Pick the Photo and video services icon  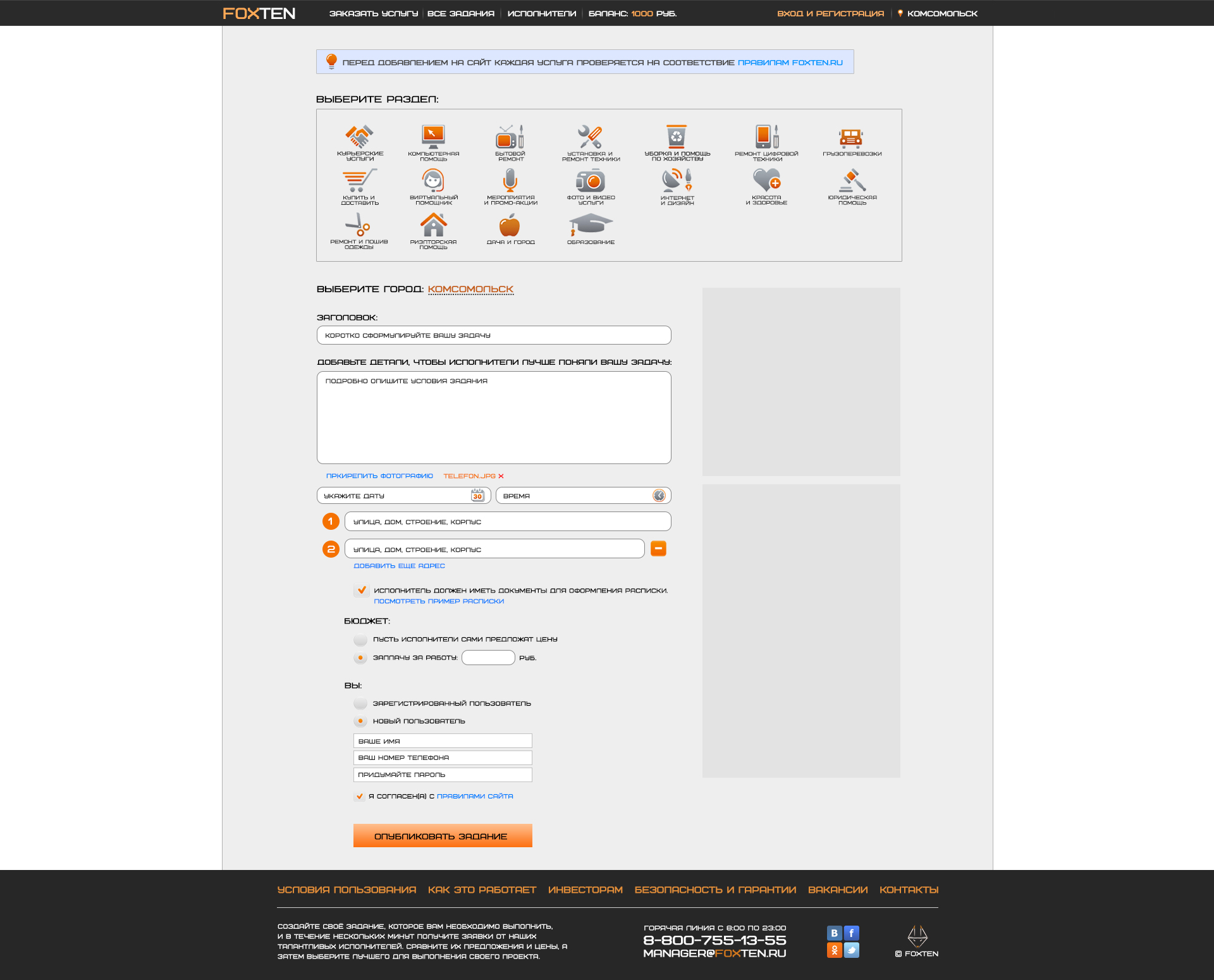(591, 181)
